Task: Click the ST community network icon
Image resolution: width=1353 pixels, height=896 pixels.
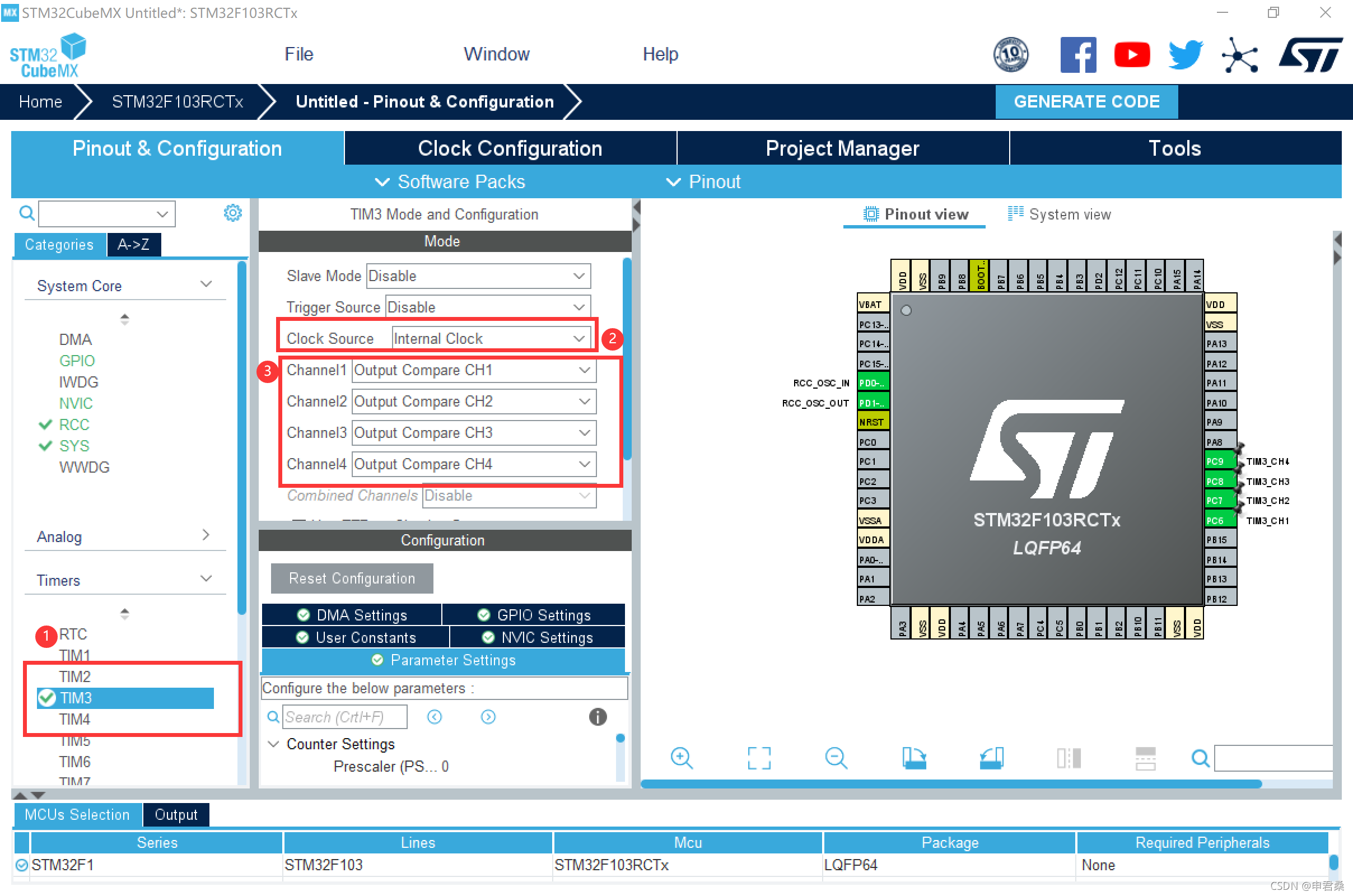Action: [x=1239, y=55]
